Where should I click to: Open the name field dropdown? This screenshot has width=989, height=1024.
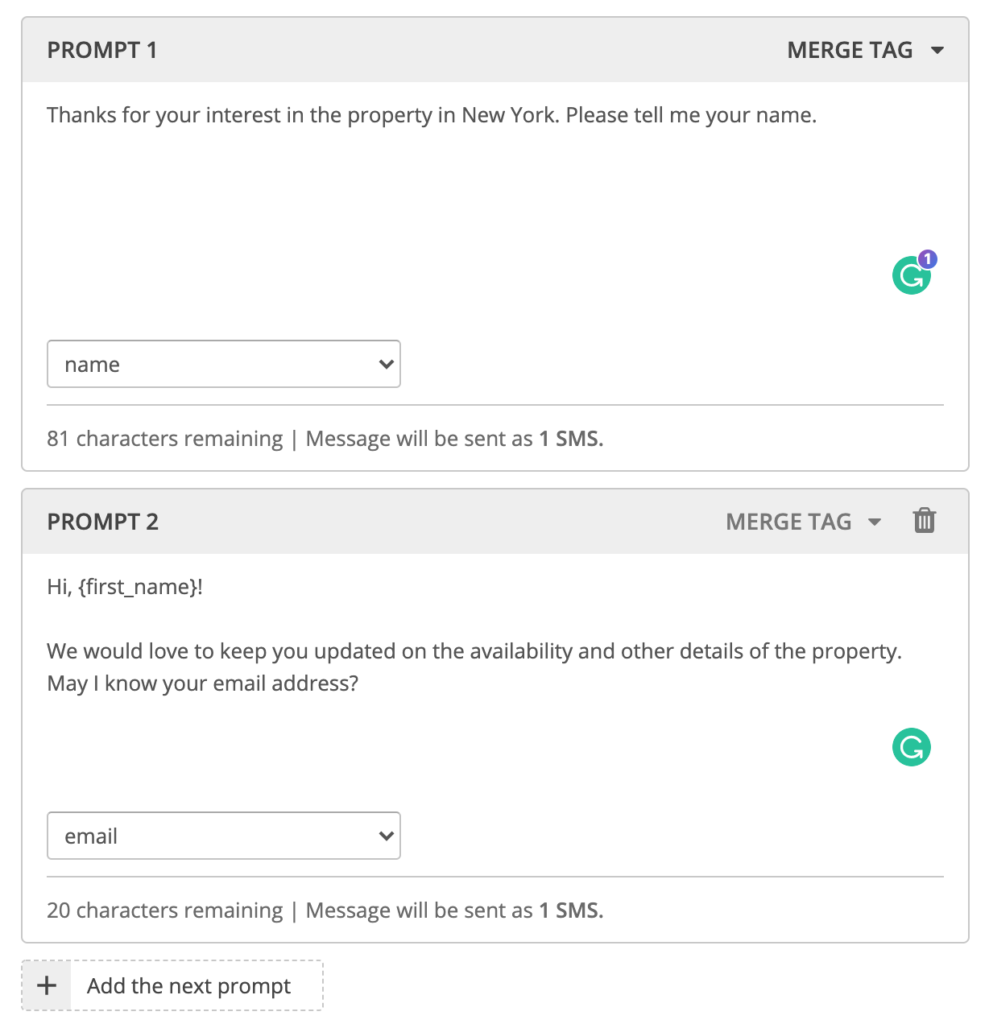223,364
